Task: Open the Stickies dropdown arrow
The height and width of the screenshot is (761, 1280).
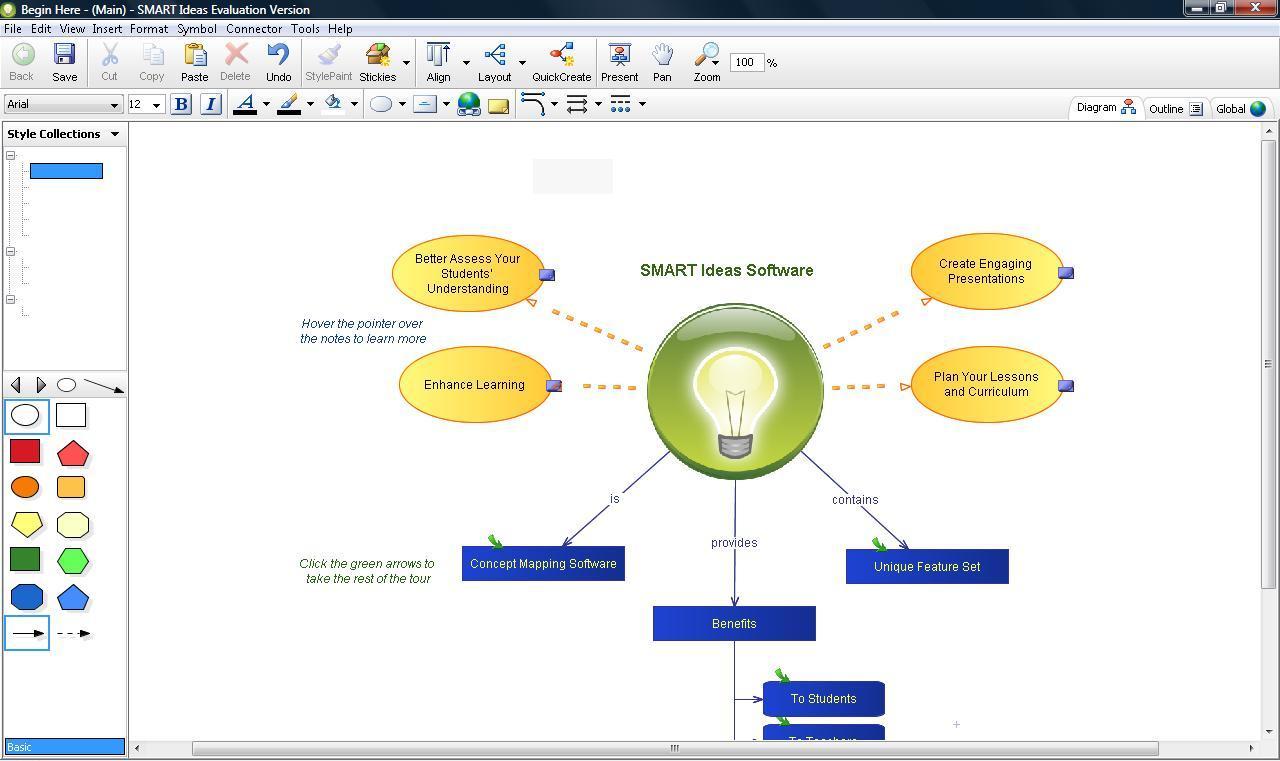Action: point(406,63)
